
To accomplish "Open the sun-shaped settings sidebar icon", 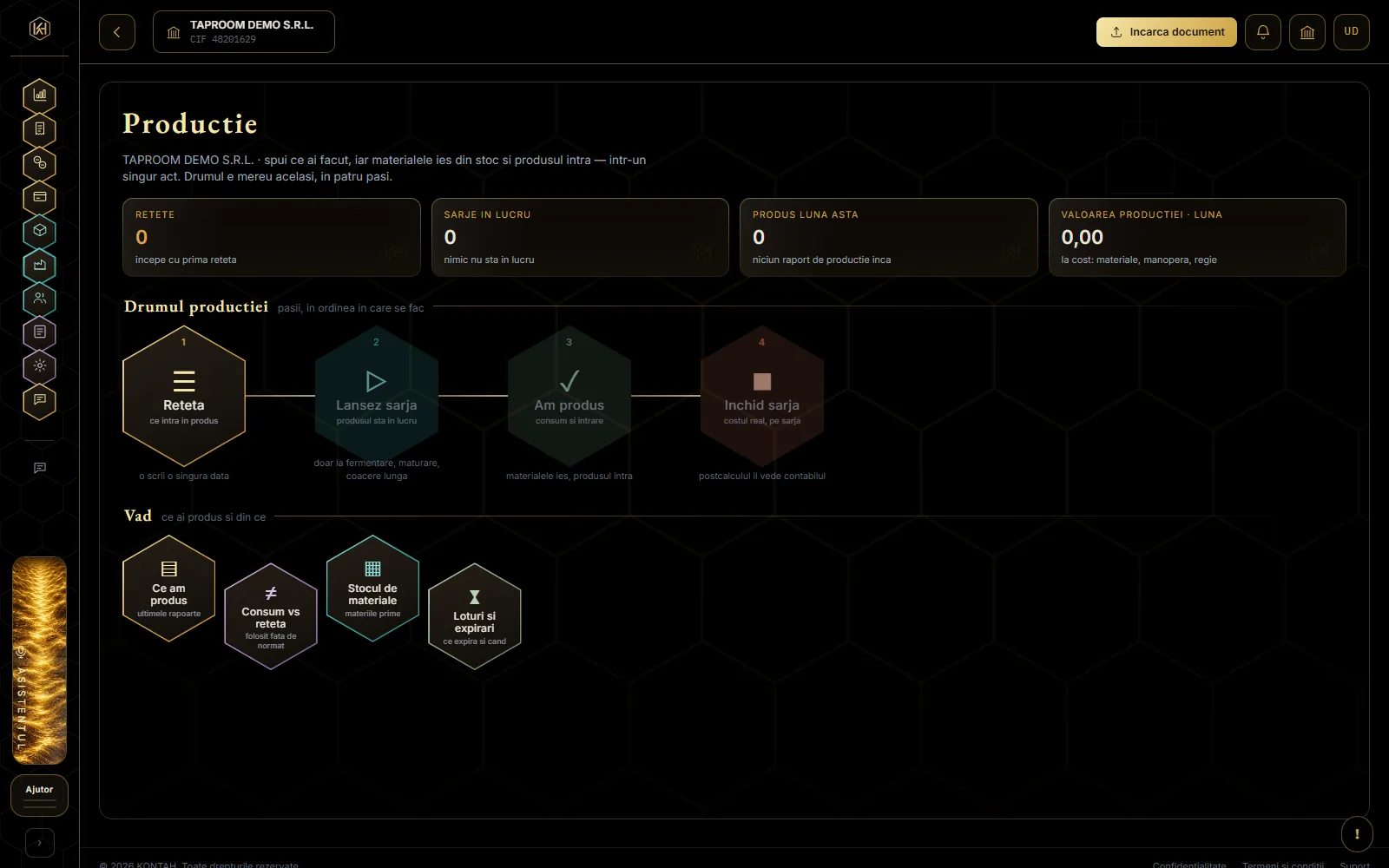I will tap(40, 366).
